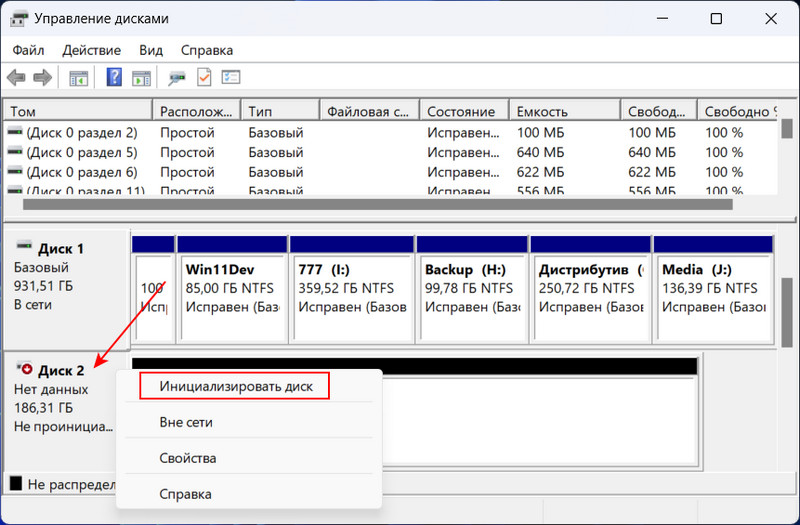Image resolution: width=800 pixels, height=525 pixels.
Task: Click the volume list horizontal scrollbar
Action: click(x=378, y=204)
